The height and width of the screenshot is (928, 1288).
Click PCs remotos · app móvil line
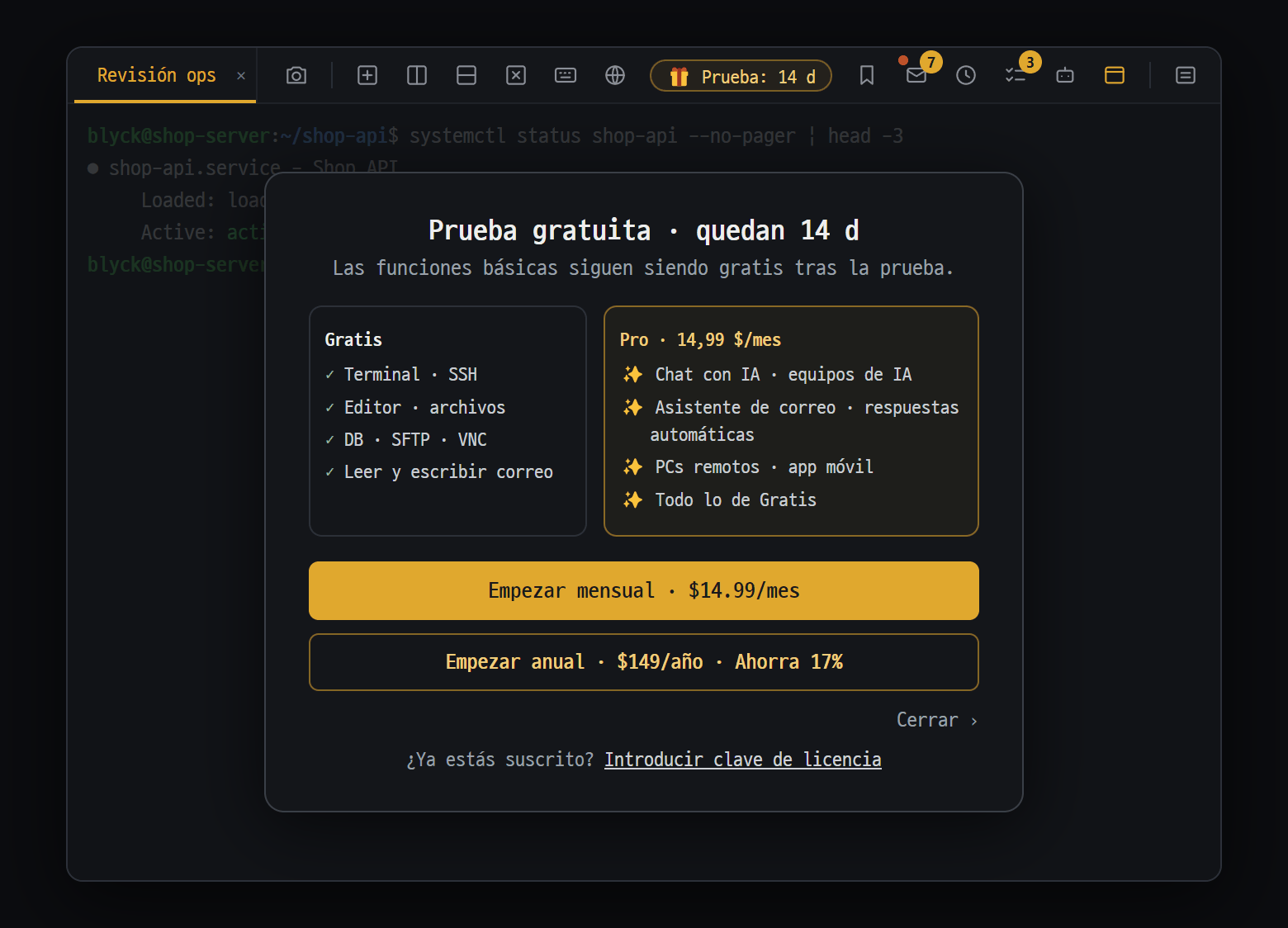[748, 467]
